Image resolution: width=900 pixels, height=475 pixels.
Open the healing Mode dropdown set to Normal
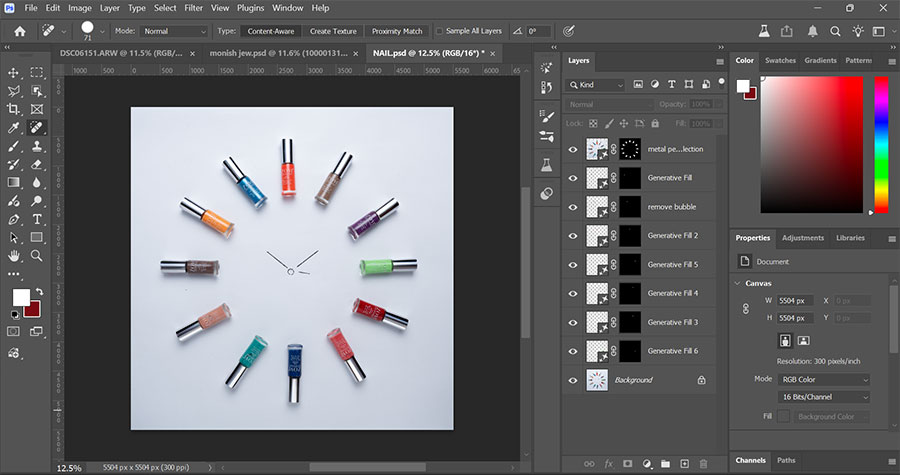click(173, 31)
